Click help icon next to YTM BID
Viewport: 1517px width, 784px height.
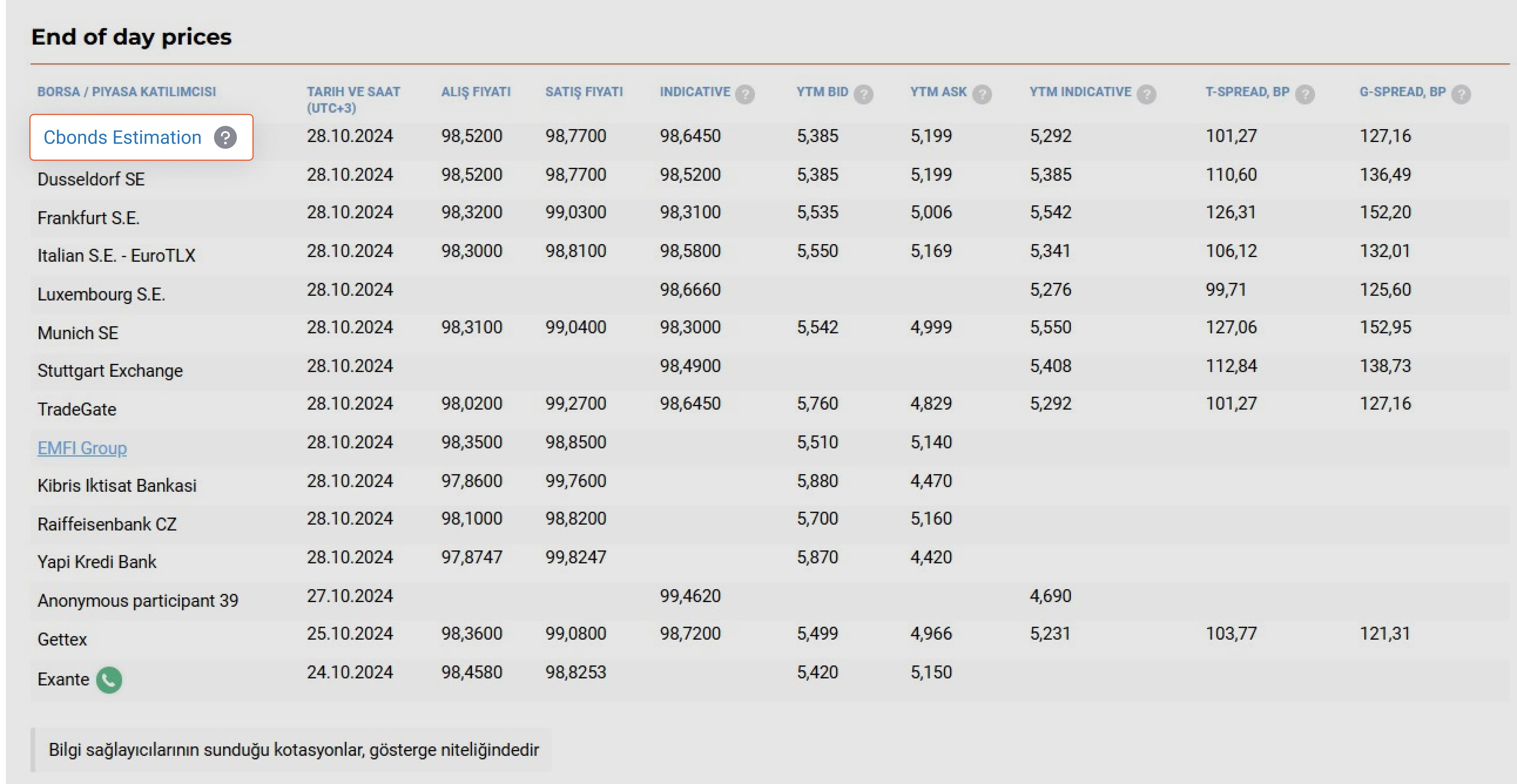click(863, 94)
